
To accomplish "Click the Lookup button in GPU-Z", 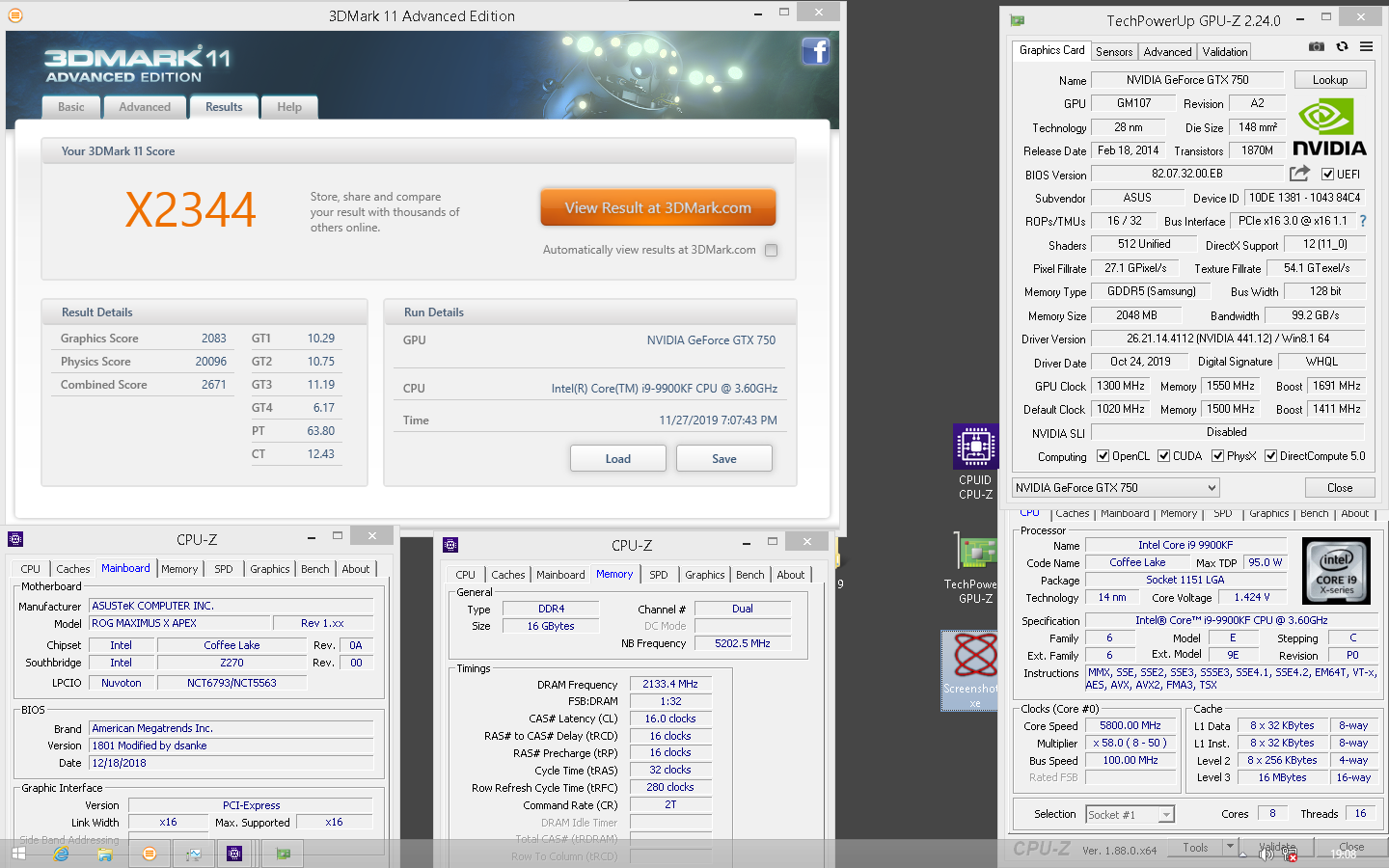I will point(1330,80).
